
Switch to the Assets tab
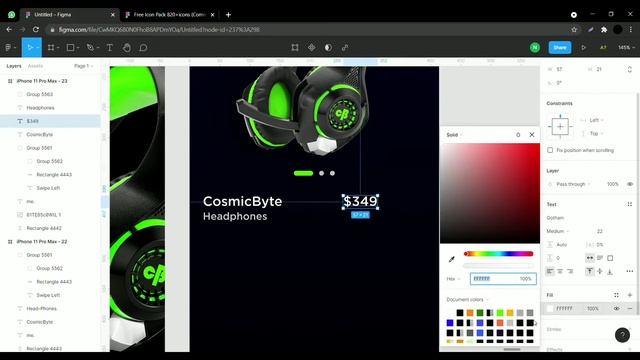(35, 66)
